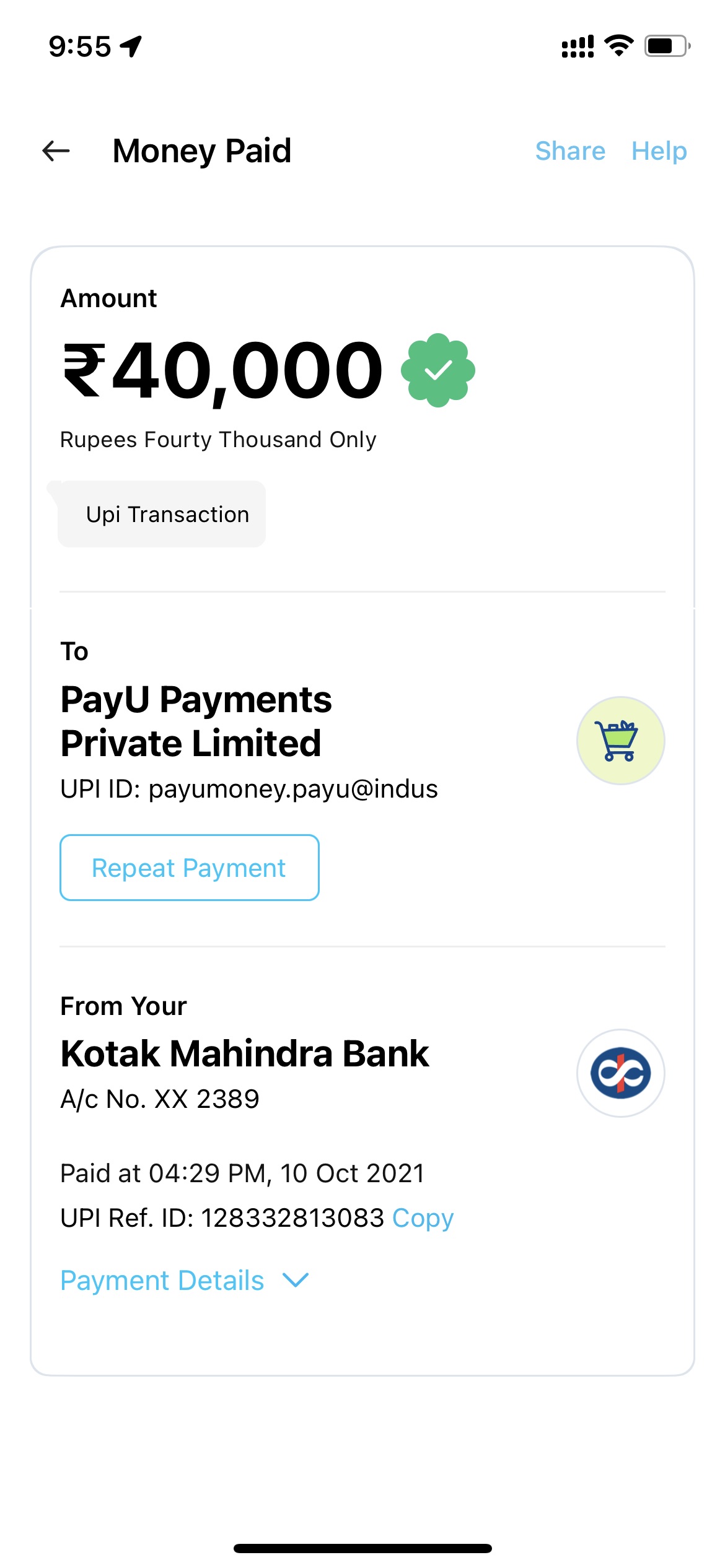
Task: Expand Payment Details chevron arrow
Action: [296, 1280]
